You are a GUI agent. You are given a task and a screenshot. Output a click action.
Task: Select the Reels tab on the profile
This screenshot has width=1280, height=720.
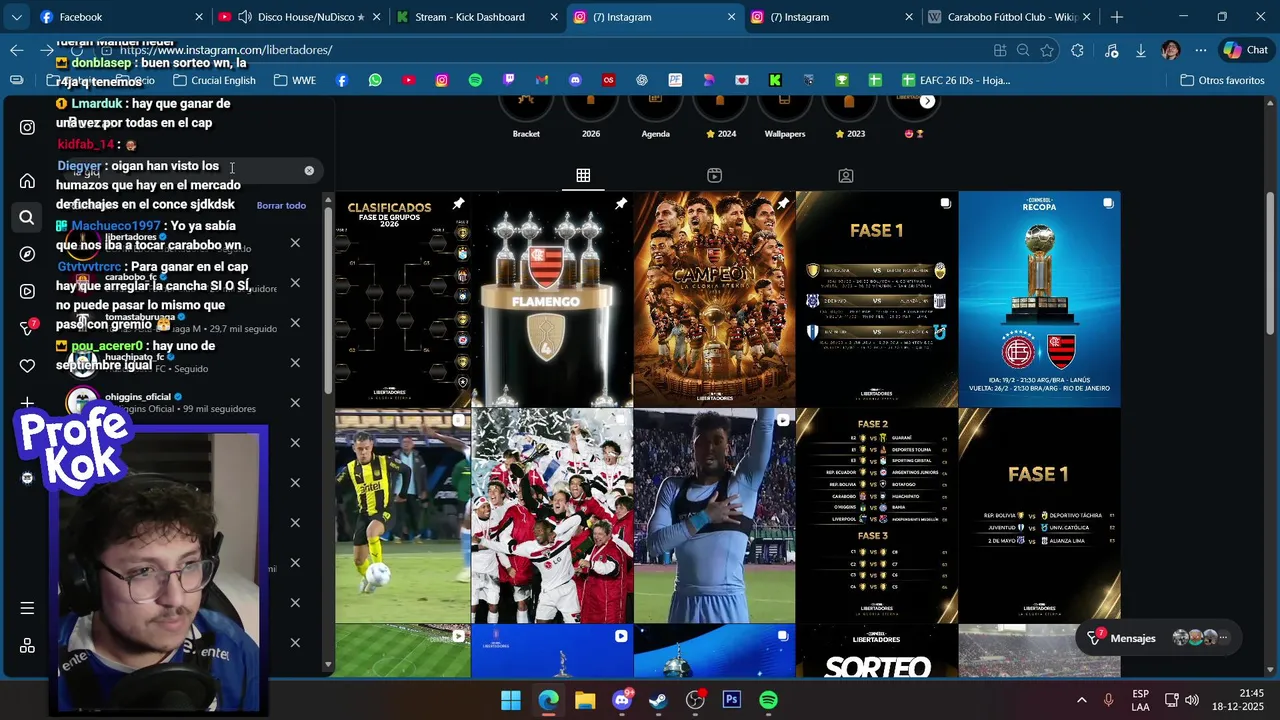coord(714,176)
